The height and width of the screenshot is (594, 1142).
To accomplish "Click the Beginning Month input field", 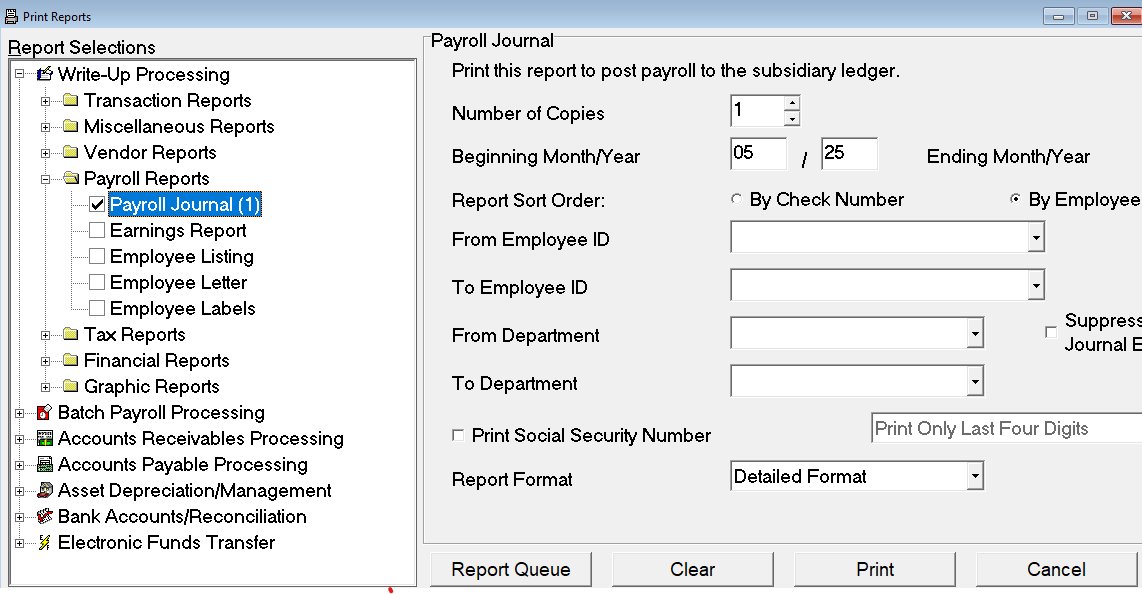I will [758, 153].
